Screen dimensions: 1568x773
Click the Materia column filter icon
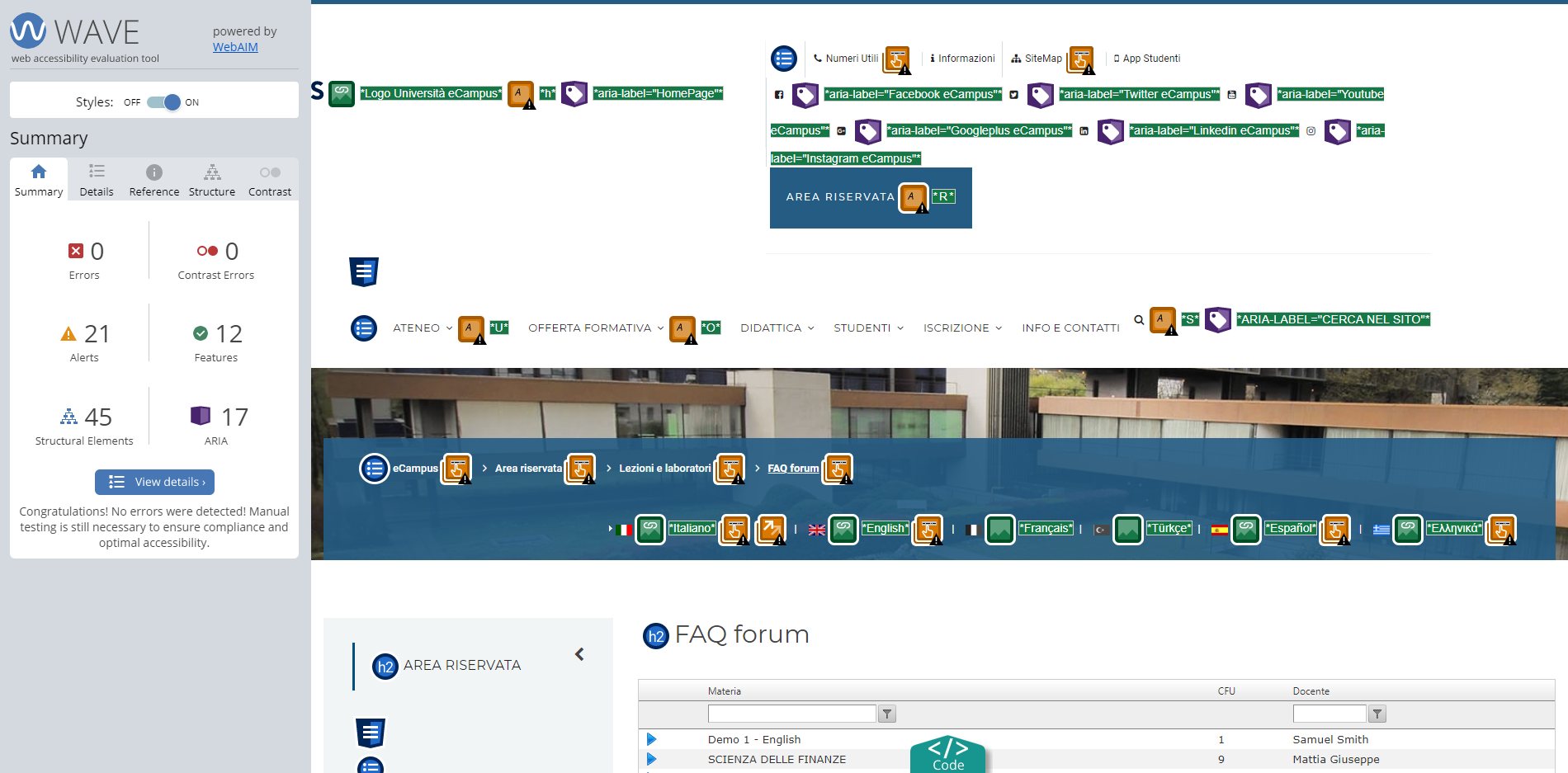887,714
